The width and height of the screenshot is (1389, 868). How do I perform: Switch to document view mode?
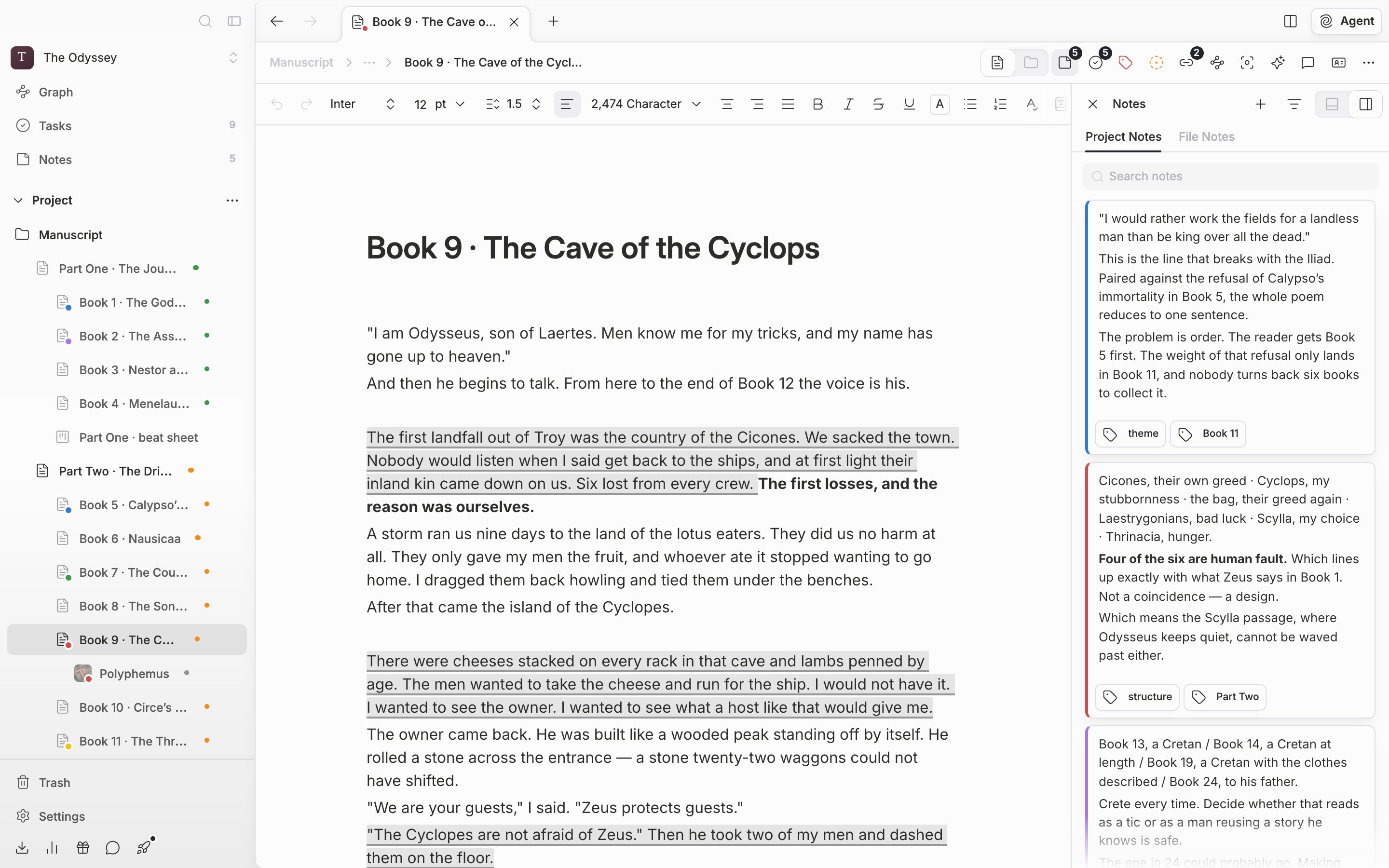pos(997,63)
